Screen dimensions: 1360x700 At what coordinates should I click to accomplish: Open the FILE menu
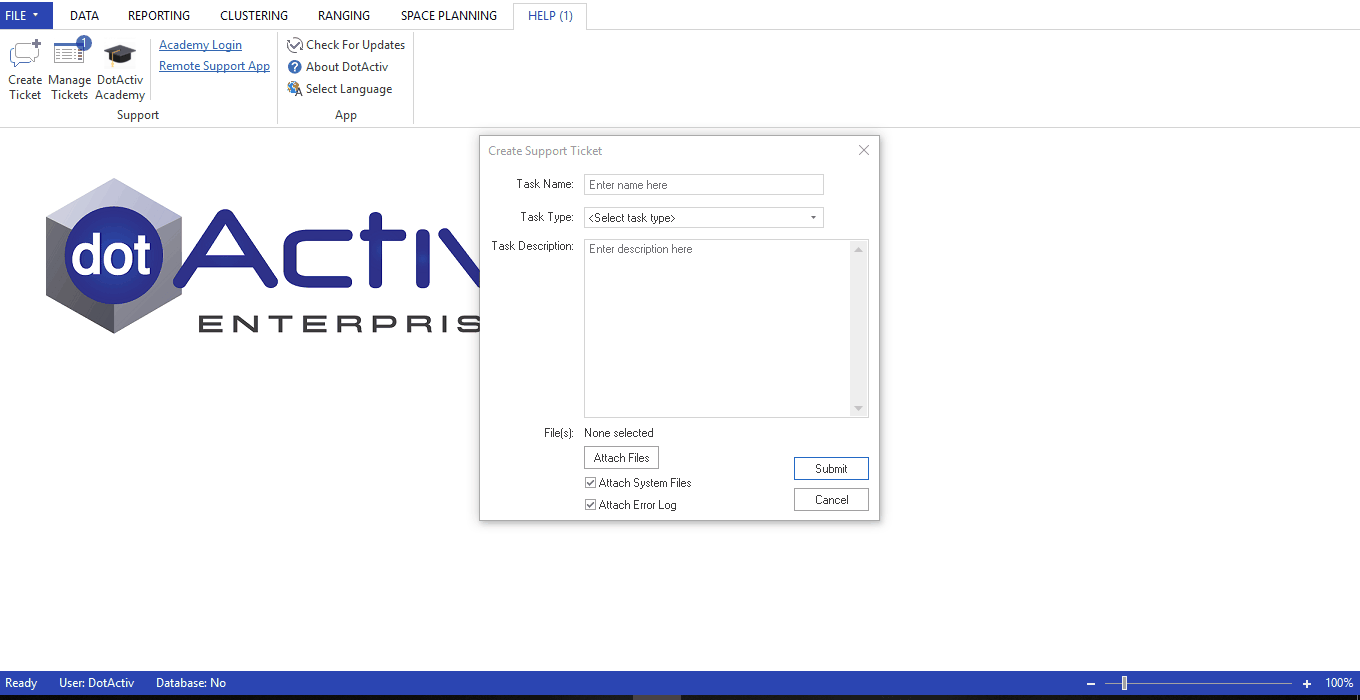coord(26,15)
